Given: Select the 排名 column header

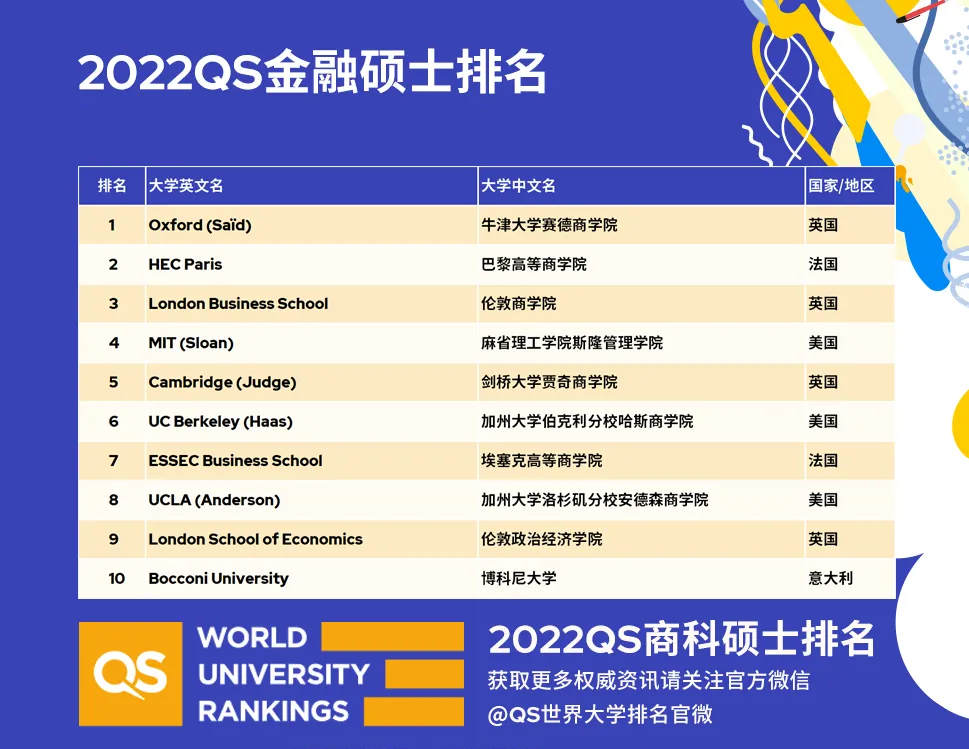Looking at the screenshot, I should (x=112, y=185).
